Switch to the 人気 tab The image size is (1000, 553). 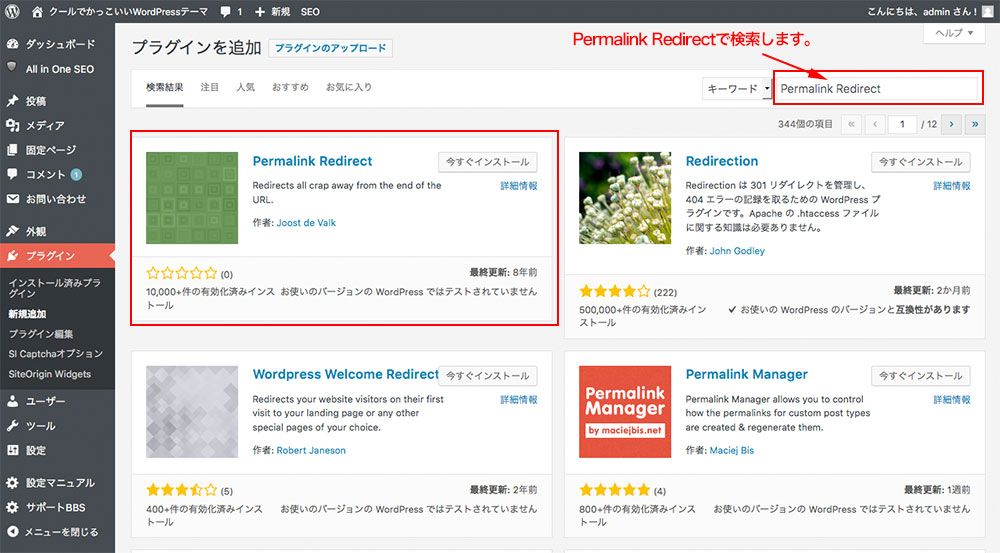[x=246, y=87]
